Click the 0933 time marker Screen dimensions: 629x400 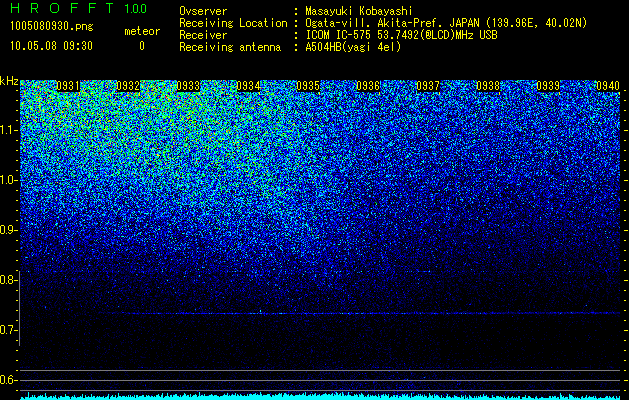[x=188, y=86]
